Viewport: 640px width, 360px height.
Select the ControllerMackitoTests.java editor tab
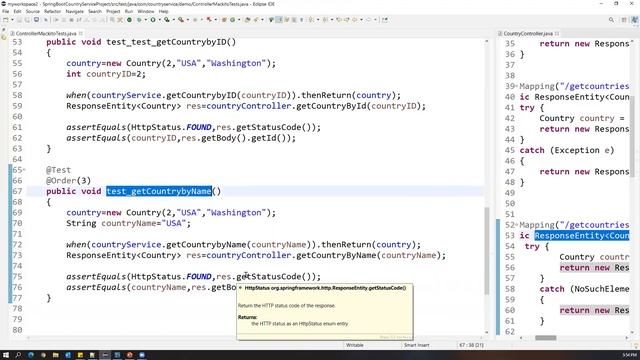(x=46, y=33)
